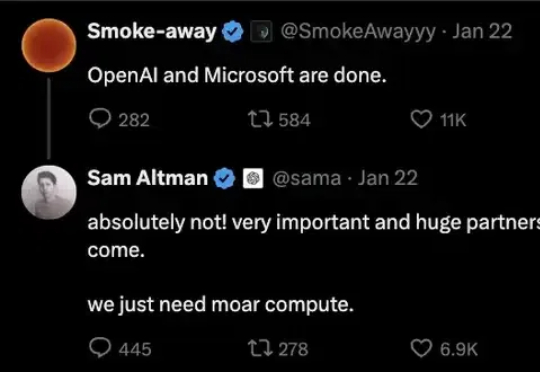540x372 pixels.
Task: Click the Jan 22 timestamp on Sam Altman's reply
Action: pyautogui.click(x=388, y=178)
